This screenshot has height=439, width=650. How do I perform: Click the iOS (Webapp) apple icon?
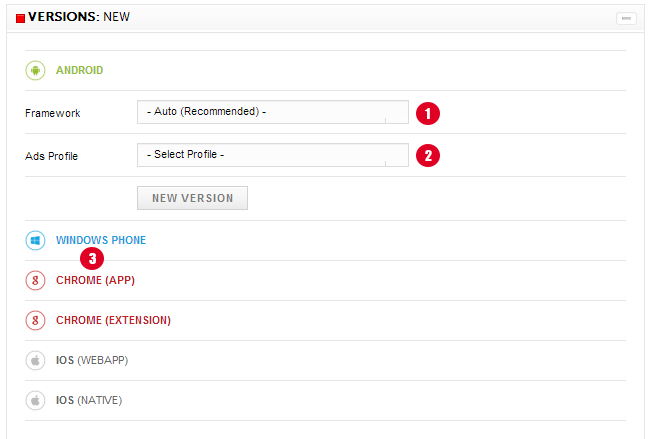point(35,361)
